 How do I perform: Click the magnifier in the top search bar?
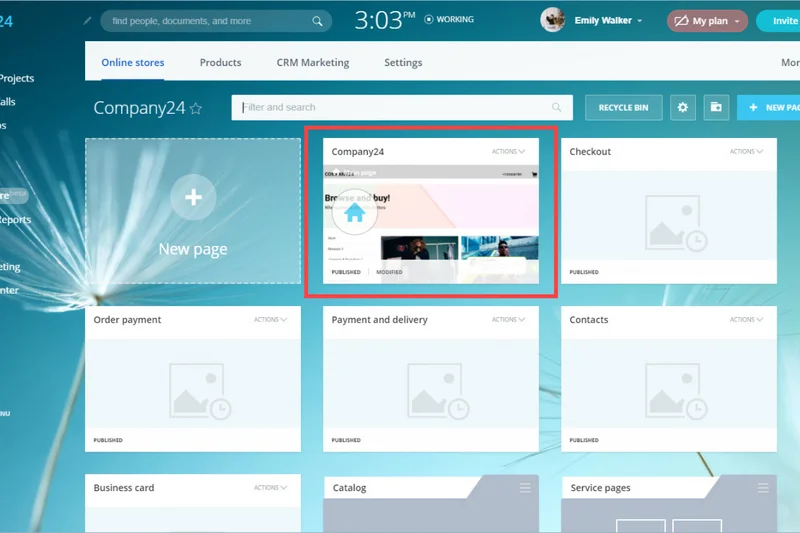pyautogui.click(x=318, y=21)
